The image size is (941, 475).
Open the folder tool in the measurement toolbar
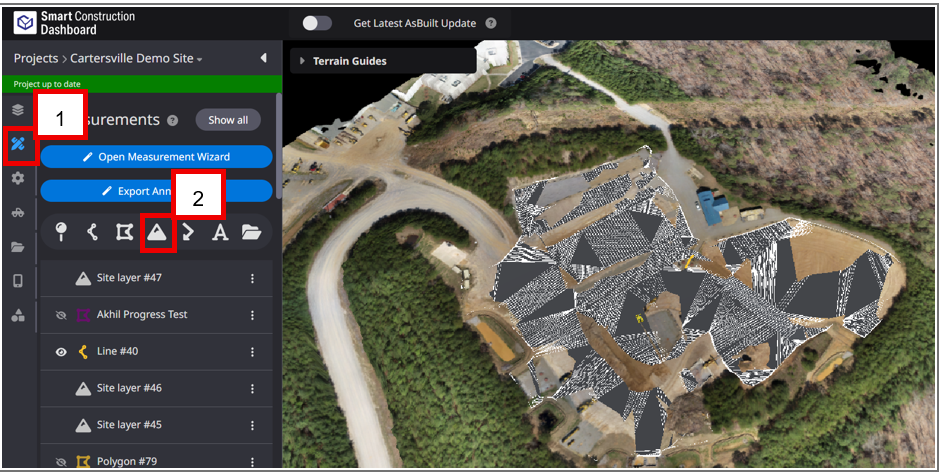(x=251, y=232)
